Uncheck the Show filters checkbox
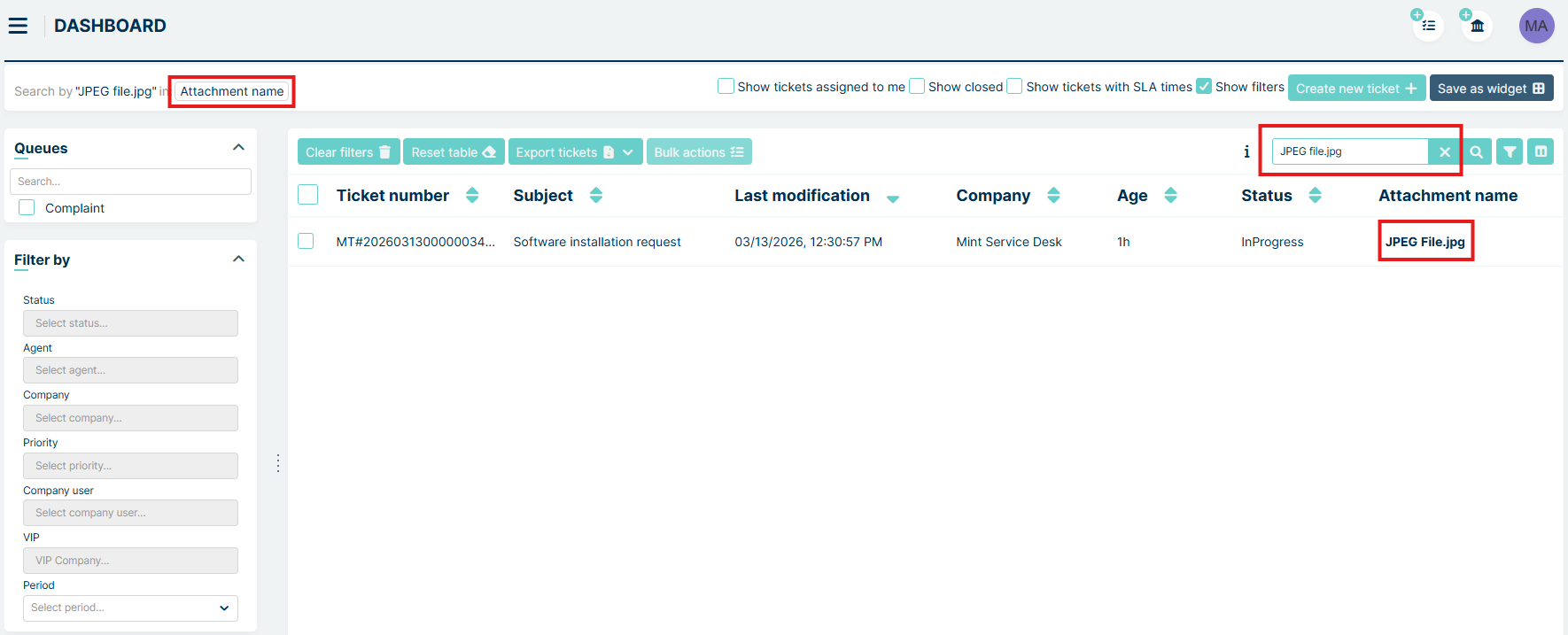Image resolution: width=1568 pixels, height=635 pixels. coord(1204,87)
